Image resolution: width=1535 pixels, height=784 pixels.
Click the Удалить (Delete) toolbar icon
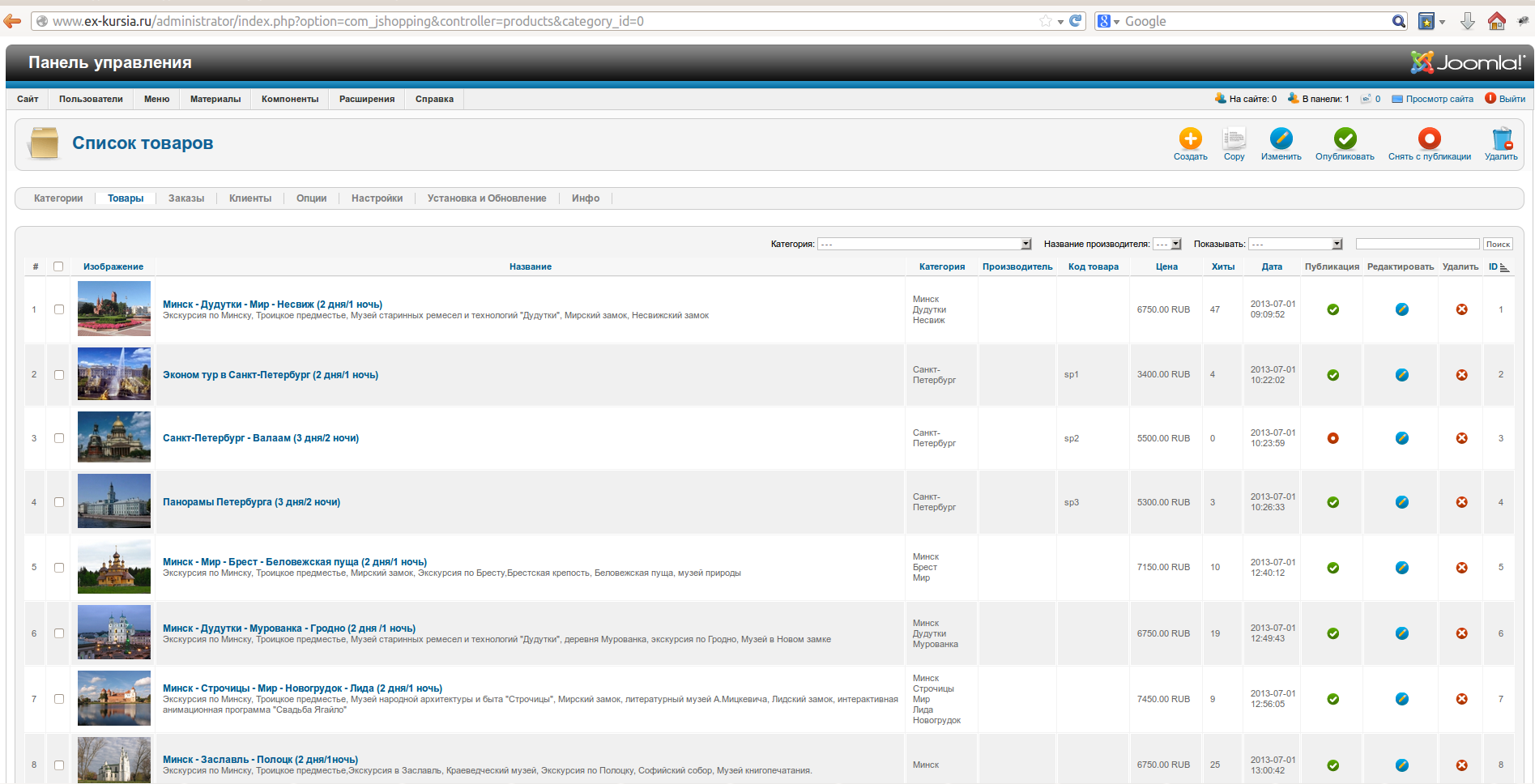(1501, 138)
